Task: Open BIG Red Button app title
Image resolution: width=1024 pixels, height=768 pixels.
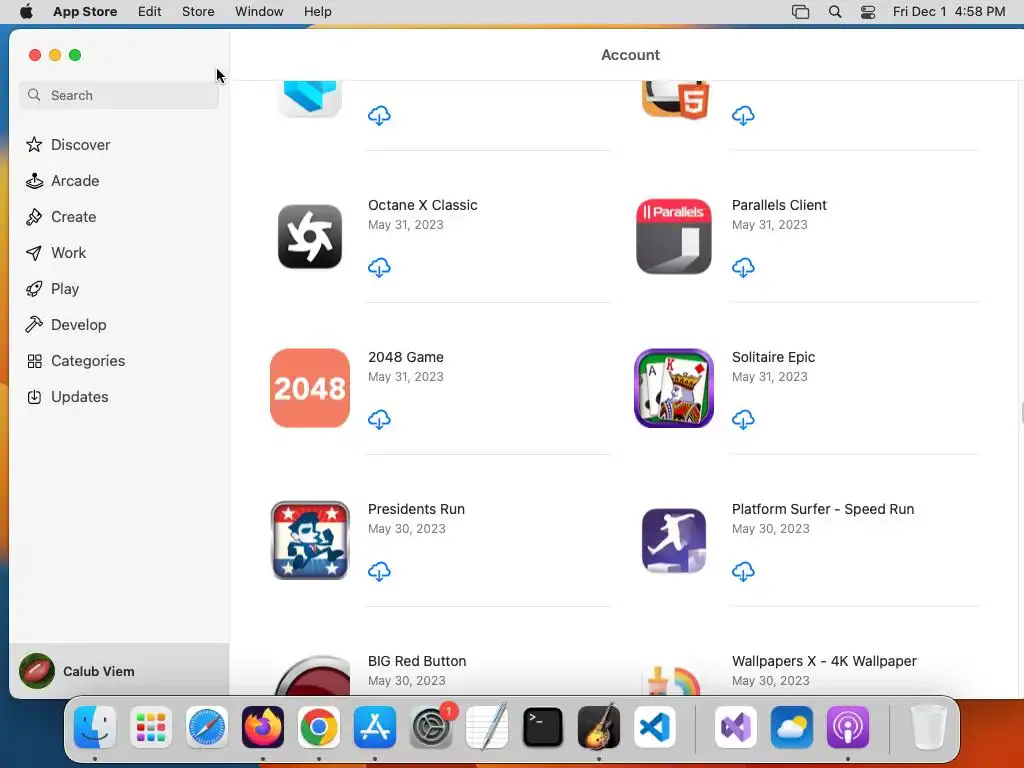Action: pos(417,661)
